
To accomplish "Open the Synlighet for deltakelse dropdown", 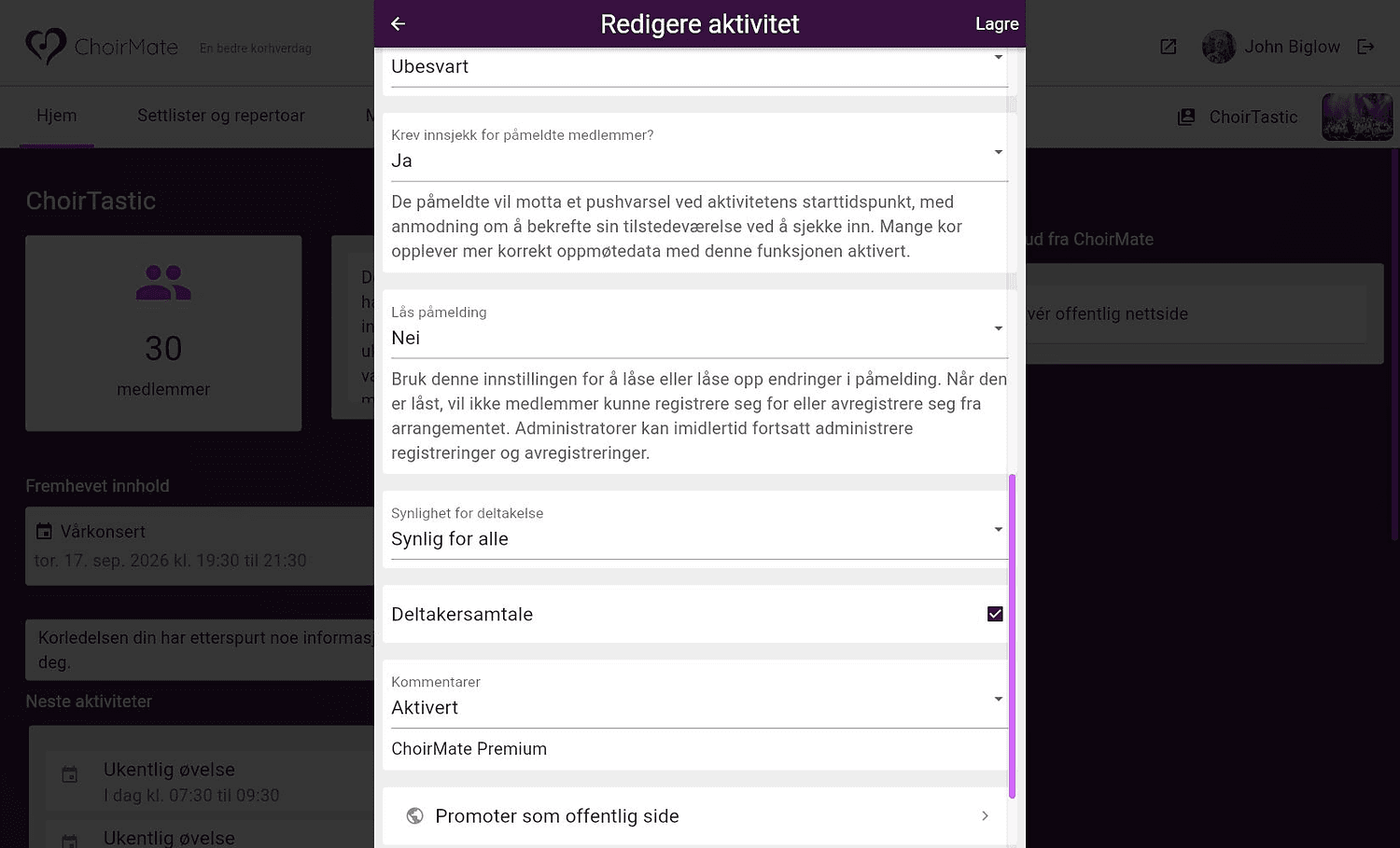I will coord(699,530).
